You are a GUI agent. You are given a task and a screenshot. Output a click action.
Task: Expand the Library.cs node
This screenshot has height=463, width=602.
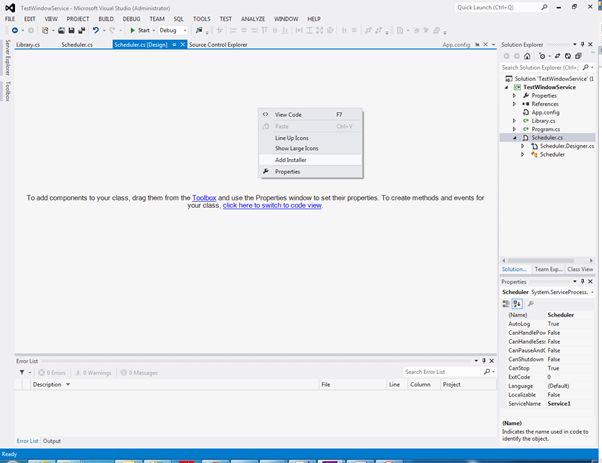[514, 121]
